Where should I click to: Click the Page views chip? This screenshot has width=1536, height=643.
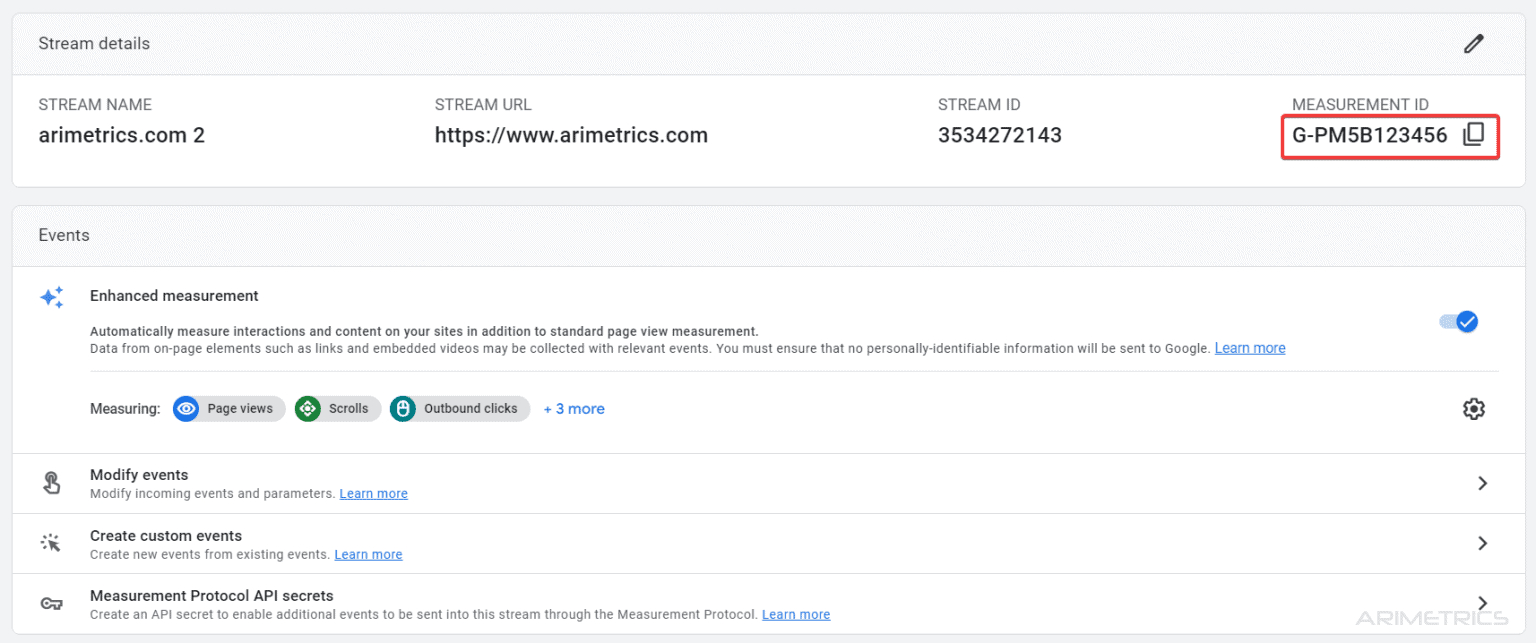click(228, 408)
